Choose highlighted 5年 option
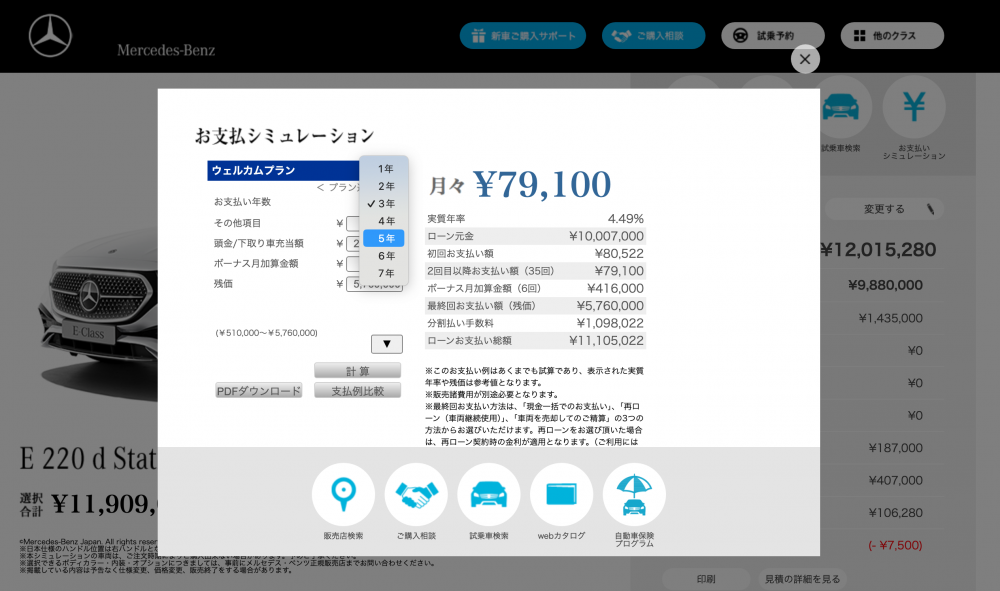1000x591 pixels. click(384, 238)
